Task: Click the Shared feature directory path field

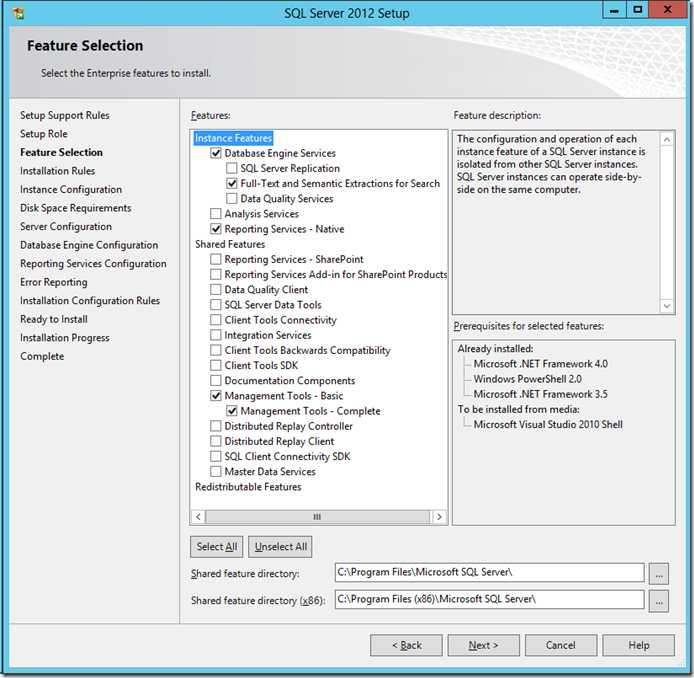Action: tap(490, 572)
